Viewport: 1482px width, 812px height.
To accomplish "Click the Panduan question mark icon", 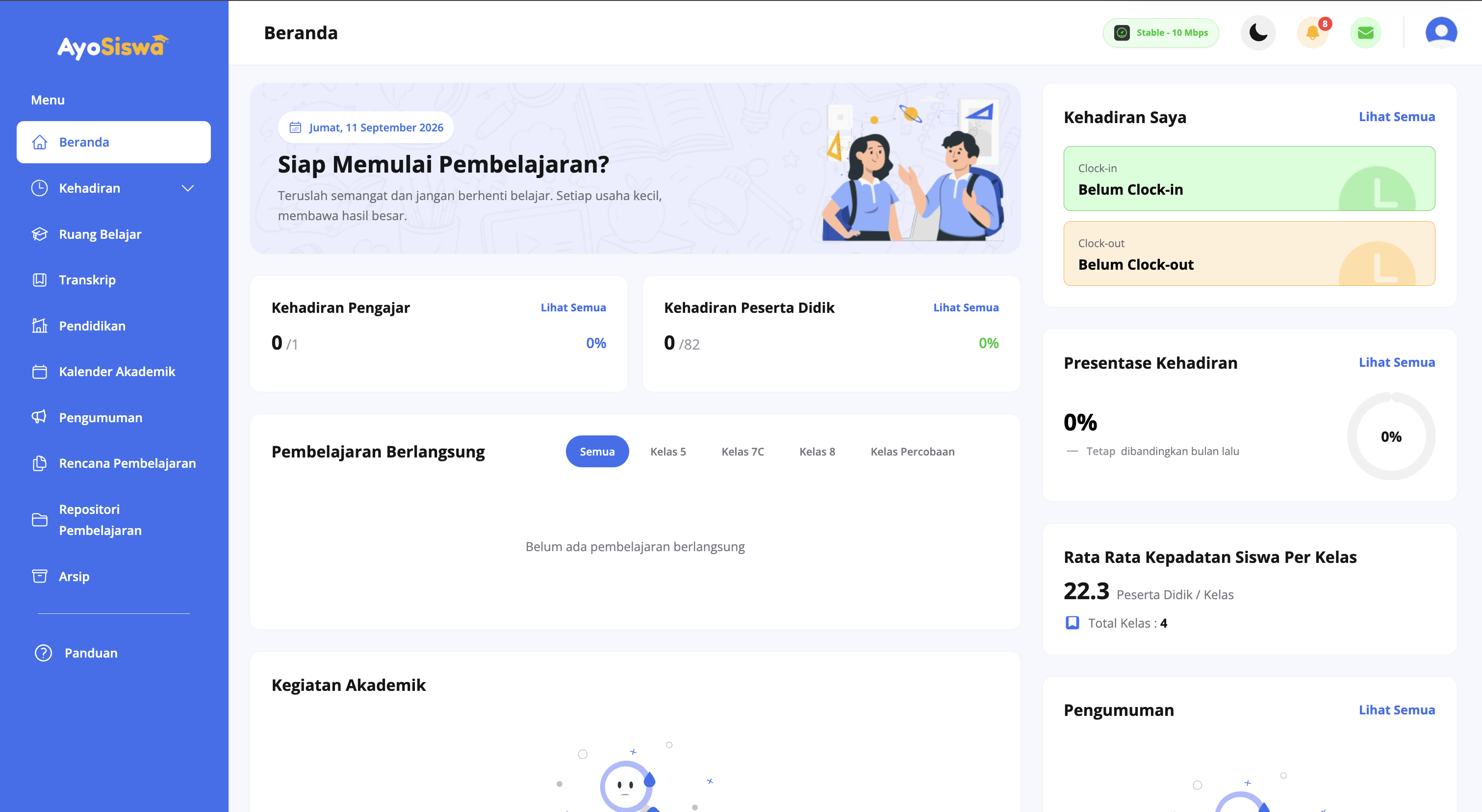I will [x=43, y=653].
